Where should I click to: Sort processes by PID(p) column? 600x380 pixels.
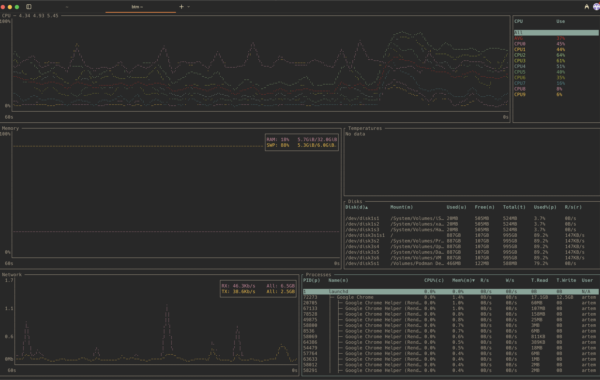click(311, 280)
